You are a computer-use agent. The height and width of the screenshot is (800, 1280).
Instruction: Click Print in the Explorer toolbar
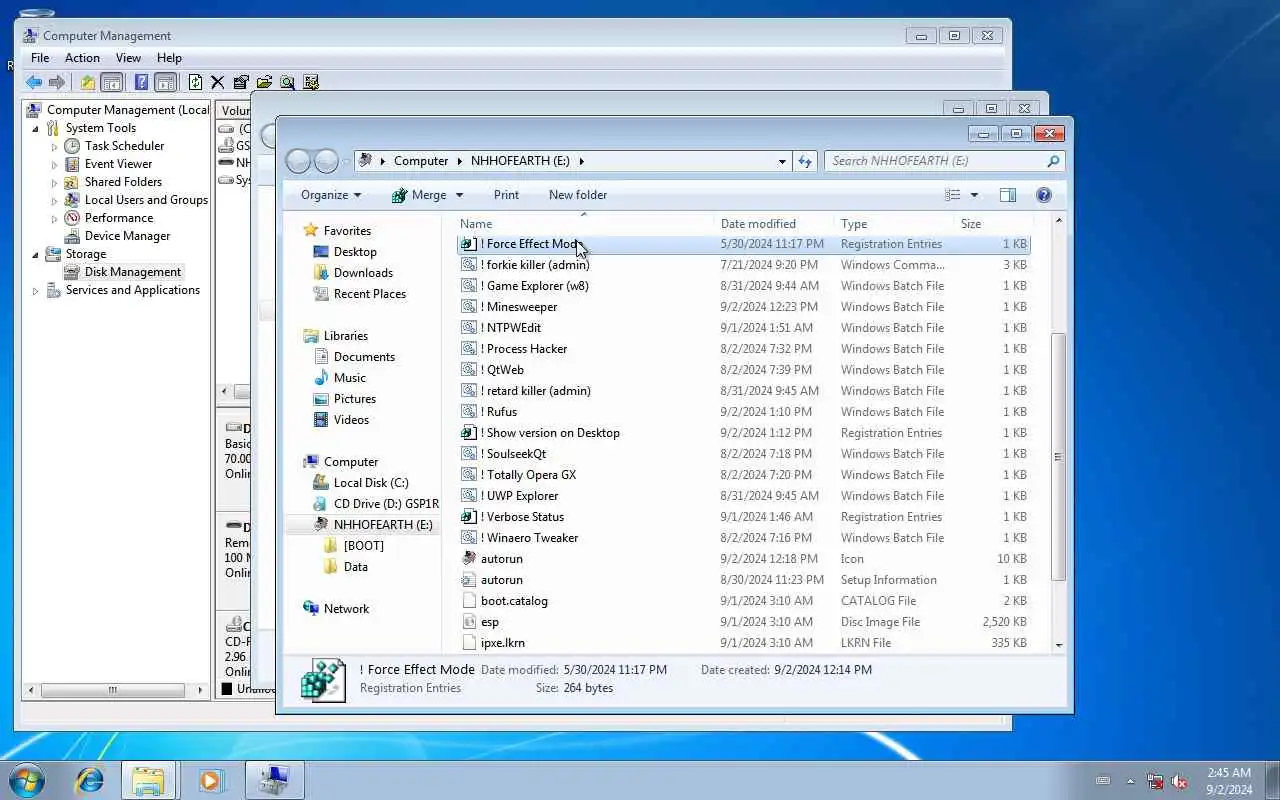[506, 195]
